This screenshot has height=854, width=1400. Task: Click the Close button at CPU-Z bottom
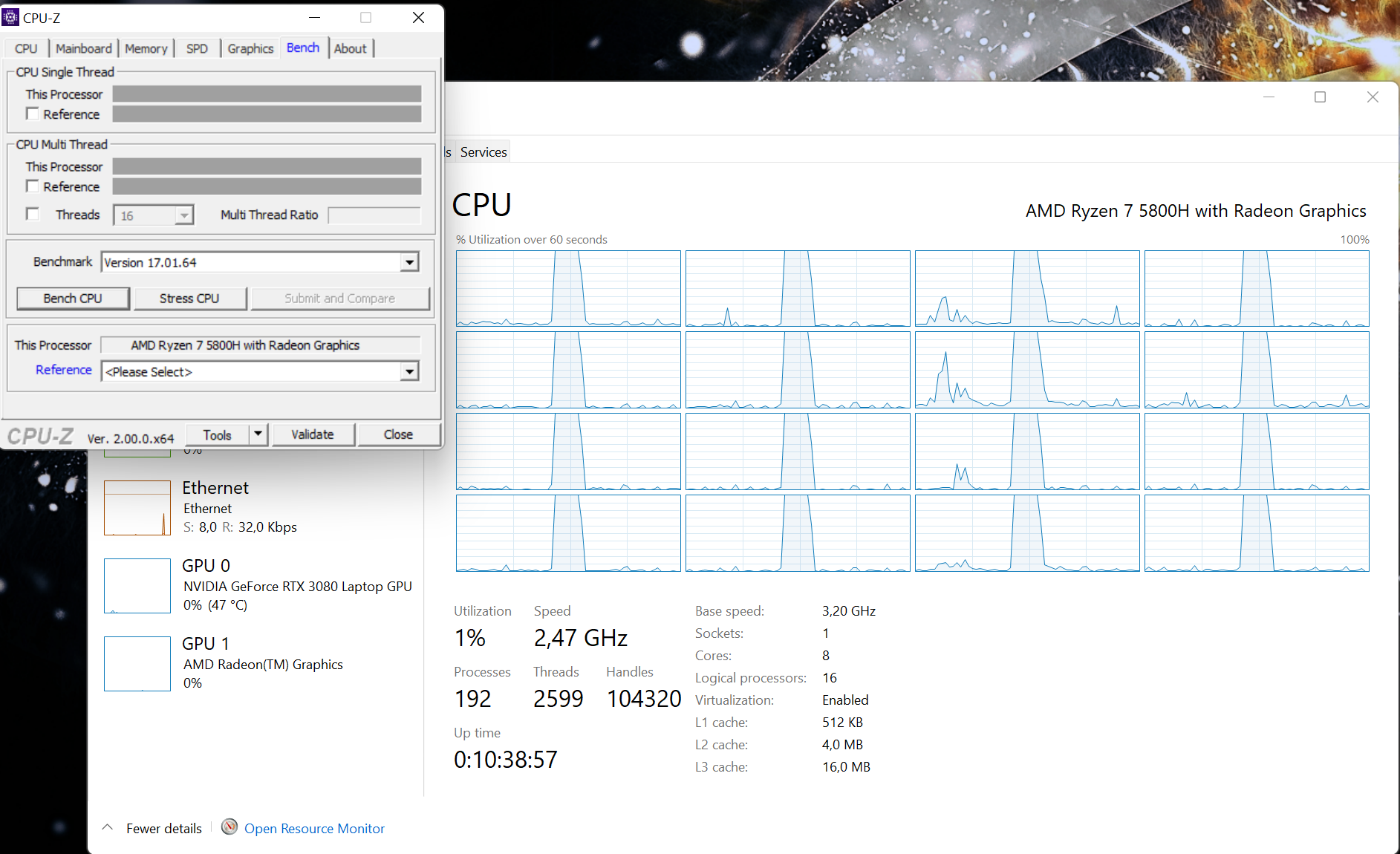(398, 434)
